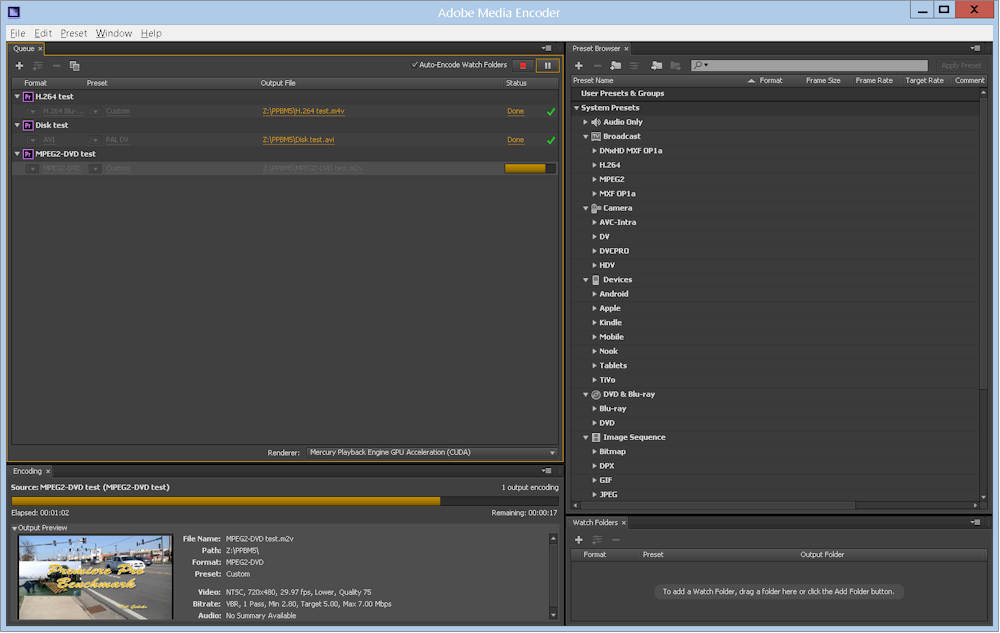Click Done status for H.264 test
Viewport: 1000px width, 633px height.
point(515,112)
